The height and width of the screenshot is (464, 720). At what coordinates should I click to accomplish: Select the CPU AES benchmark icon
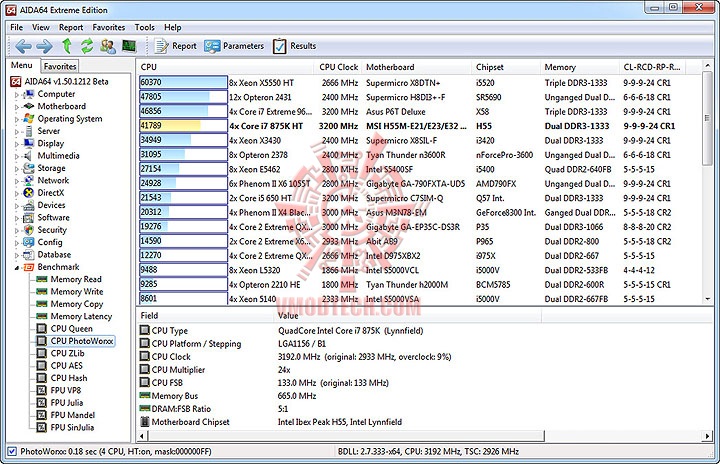(x=42, y=366)
